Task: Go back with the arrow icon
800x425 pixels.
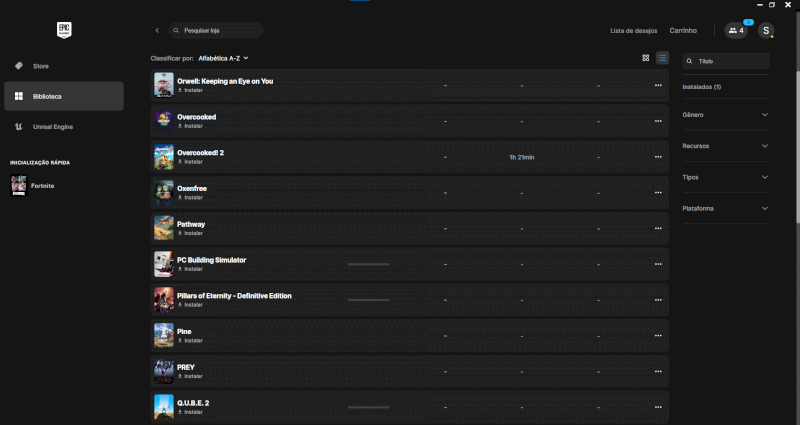Action: click(x=157, y=31)
